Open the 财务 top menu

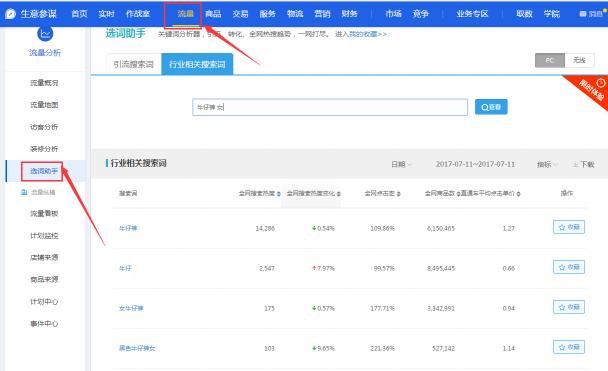tap(349, 14)
